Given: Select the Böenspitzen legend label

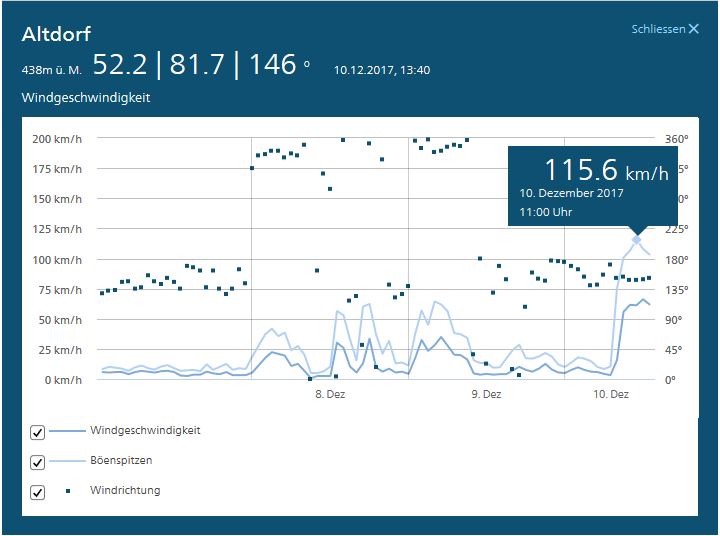Looking at the screenshot, I should [121, 461].
